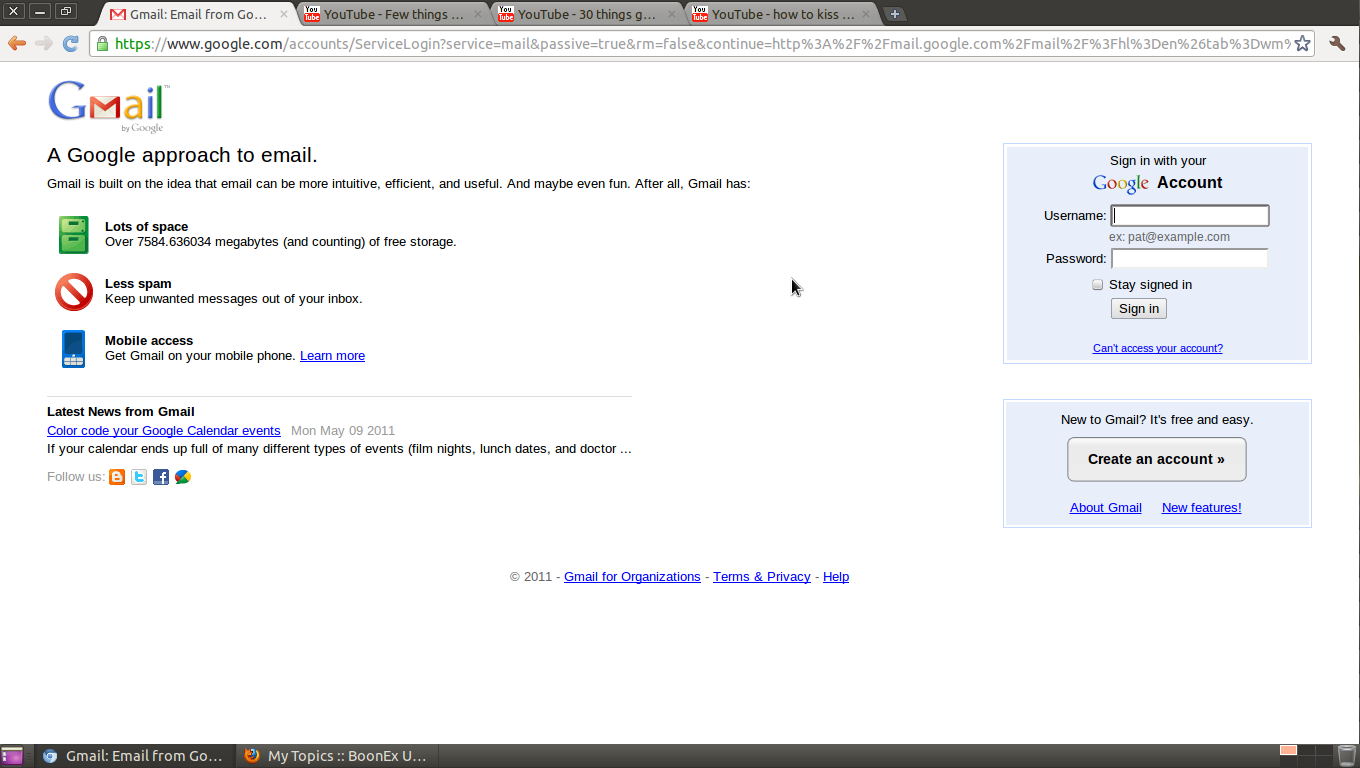Image resolution: width=1360 pixels, height=768 pixels.
Task: Reload the page with the refresh icon
Action: point(70,43)
